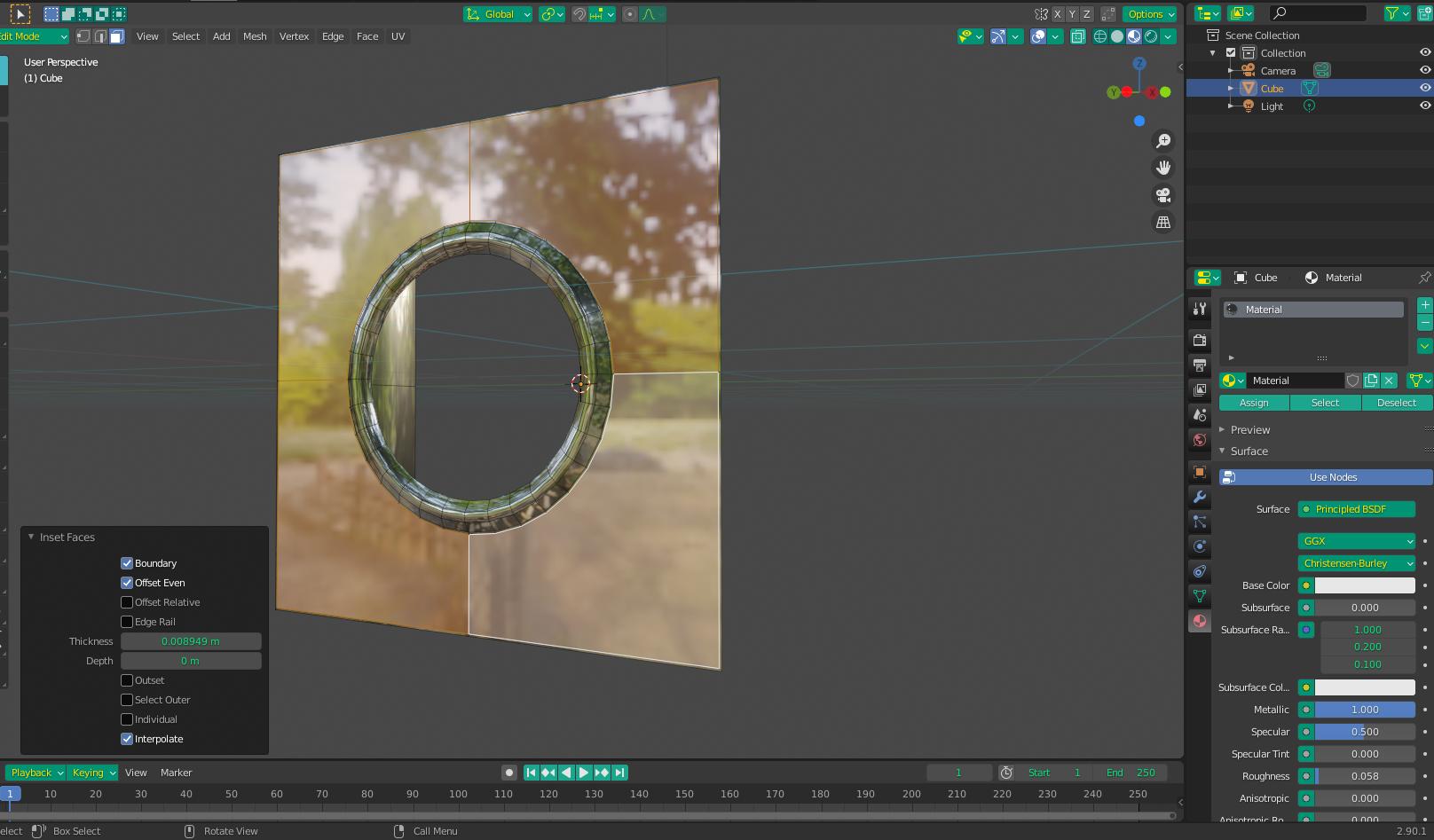Open the Physics properties tab
Screen dimensions: 1434x840
[x=1200, y=546]
